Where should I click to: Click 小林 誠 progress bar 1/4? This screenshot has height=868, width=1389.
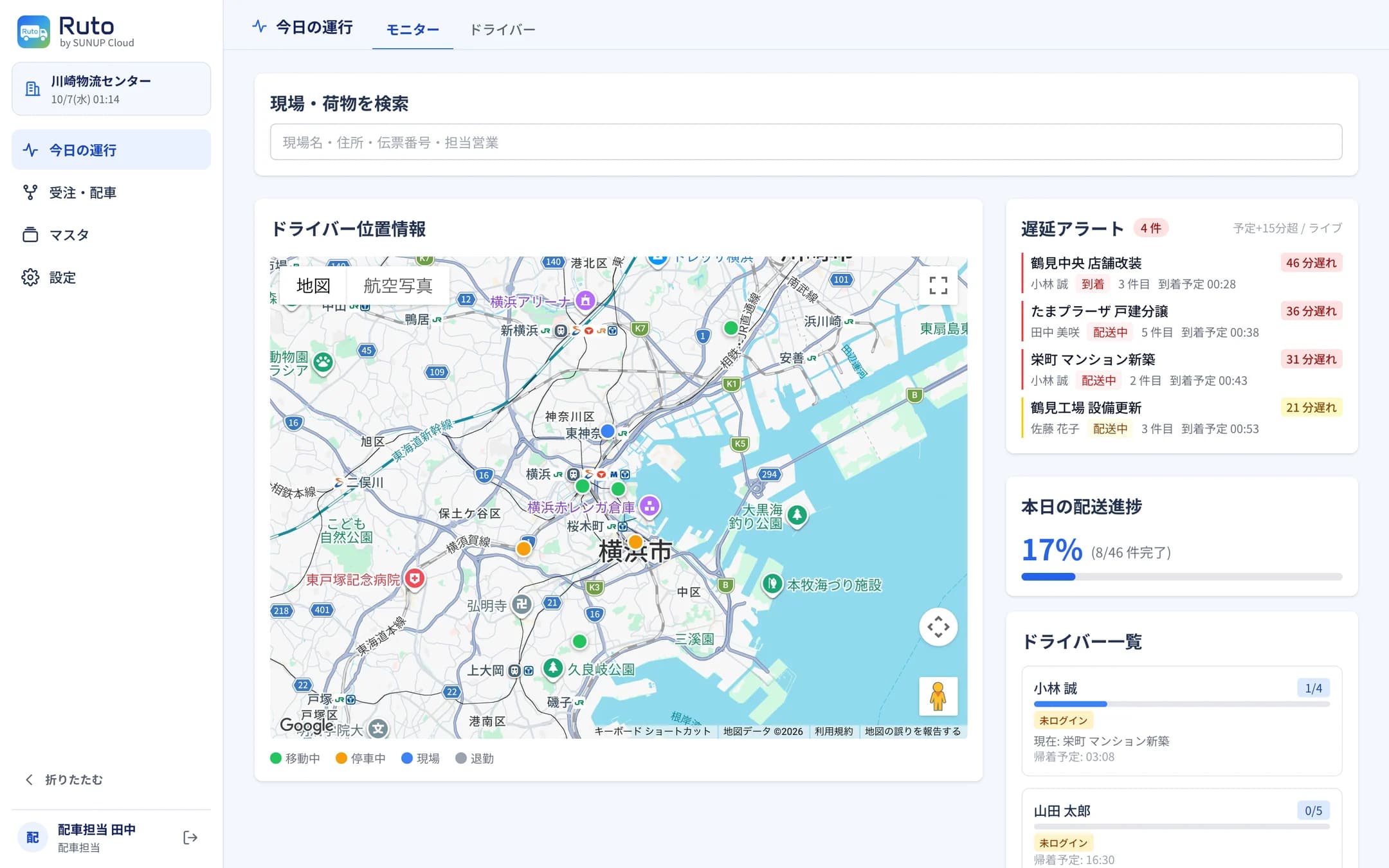pos(1182,704)
